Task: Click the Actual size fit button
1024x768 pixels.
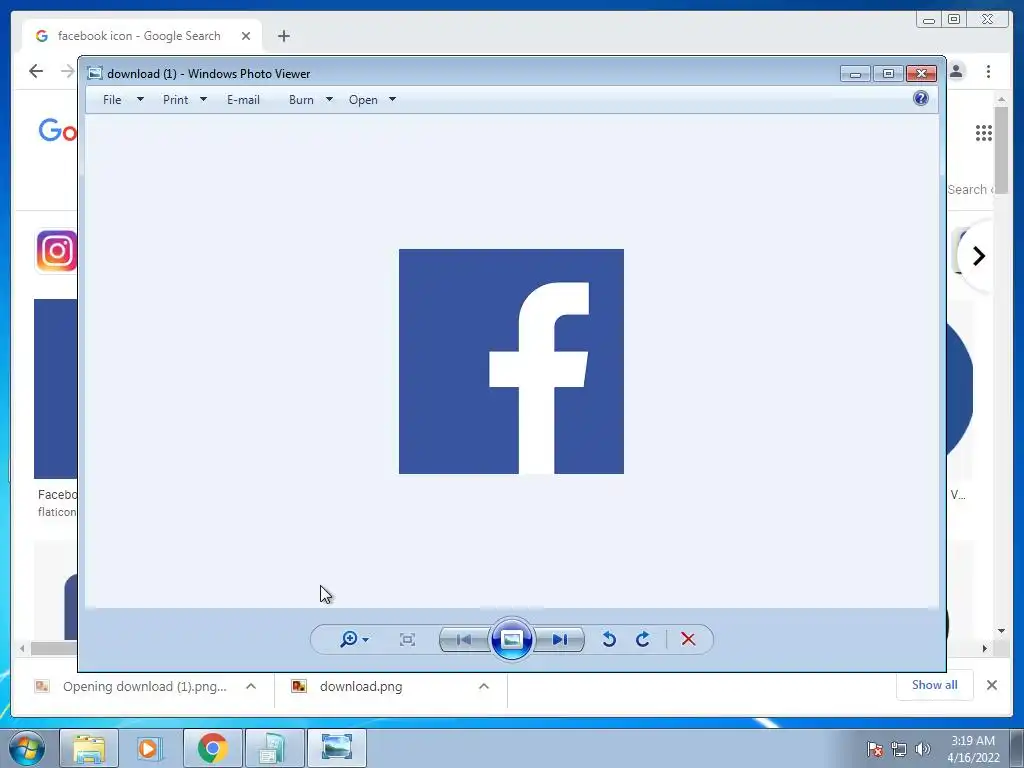Action: 407,639
